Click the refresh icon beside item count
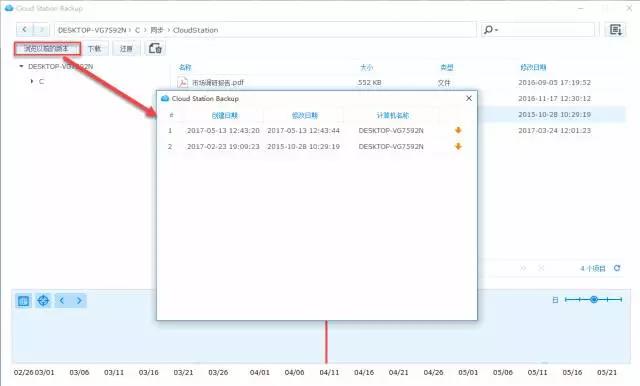 617,268
